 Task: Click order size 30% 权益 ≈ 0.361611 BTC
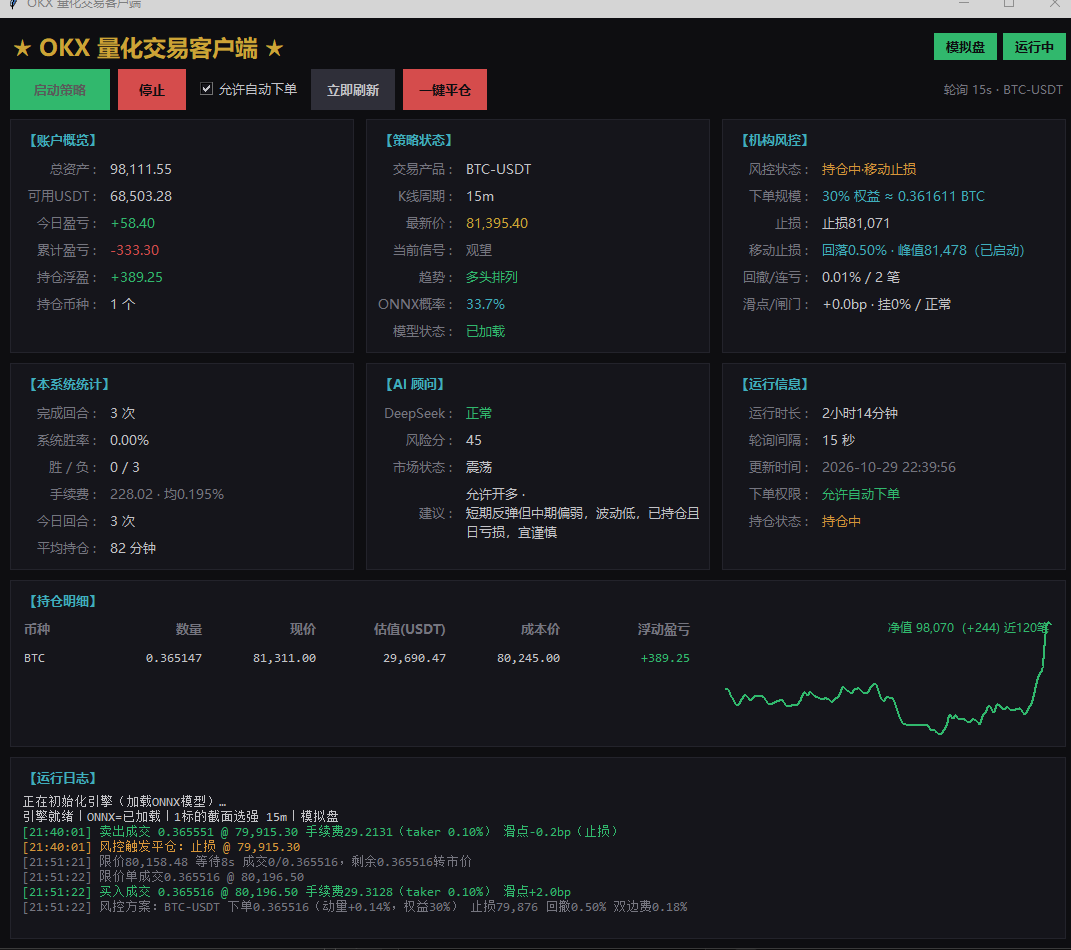903,196
